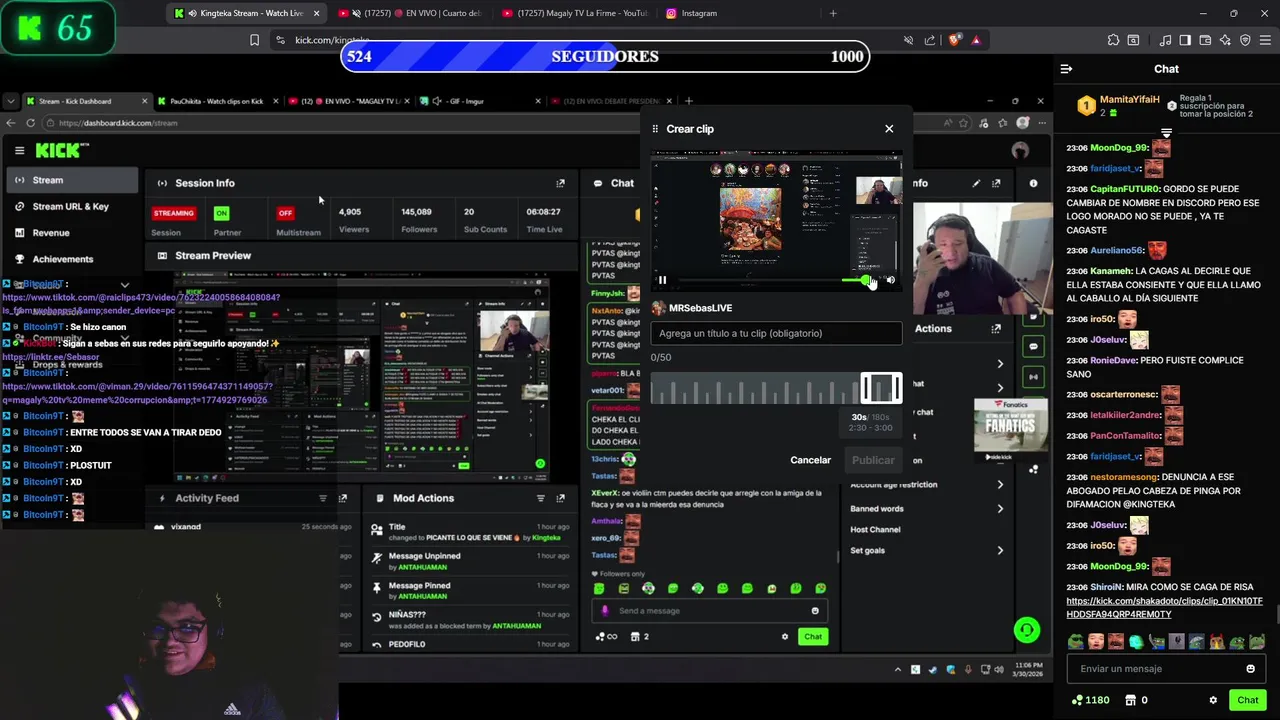Grab the Crear clip drag handle icon
This screenshot has height=720, width=1280.
coord(655,129)
